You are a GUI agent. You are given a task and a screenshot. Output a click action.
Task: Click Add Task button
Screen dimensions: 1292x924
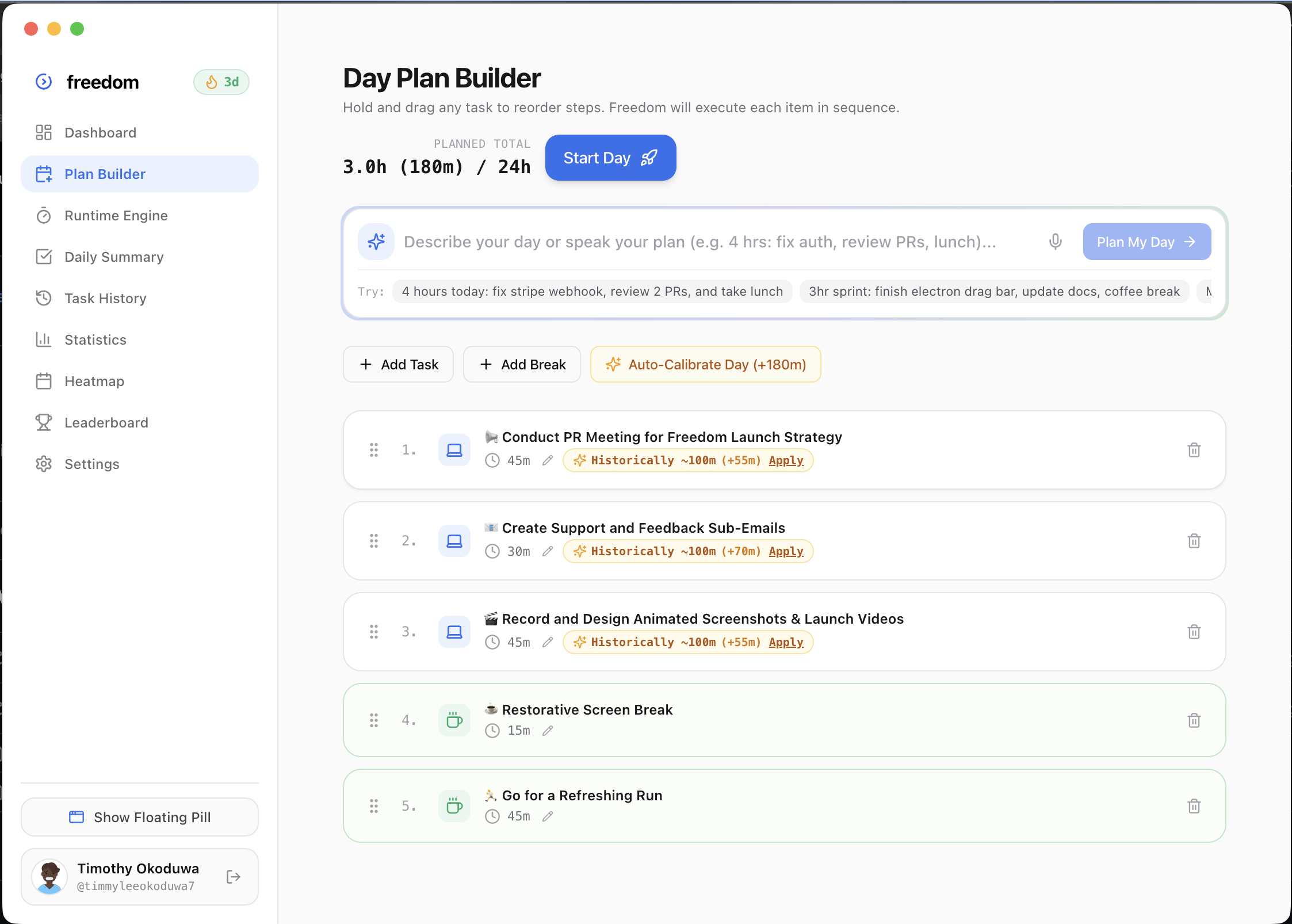(x=398, y=364)
